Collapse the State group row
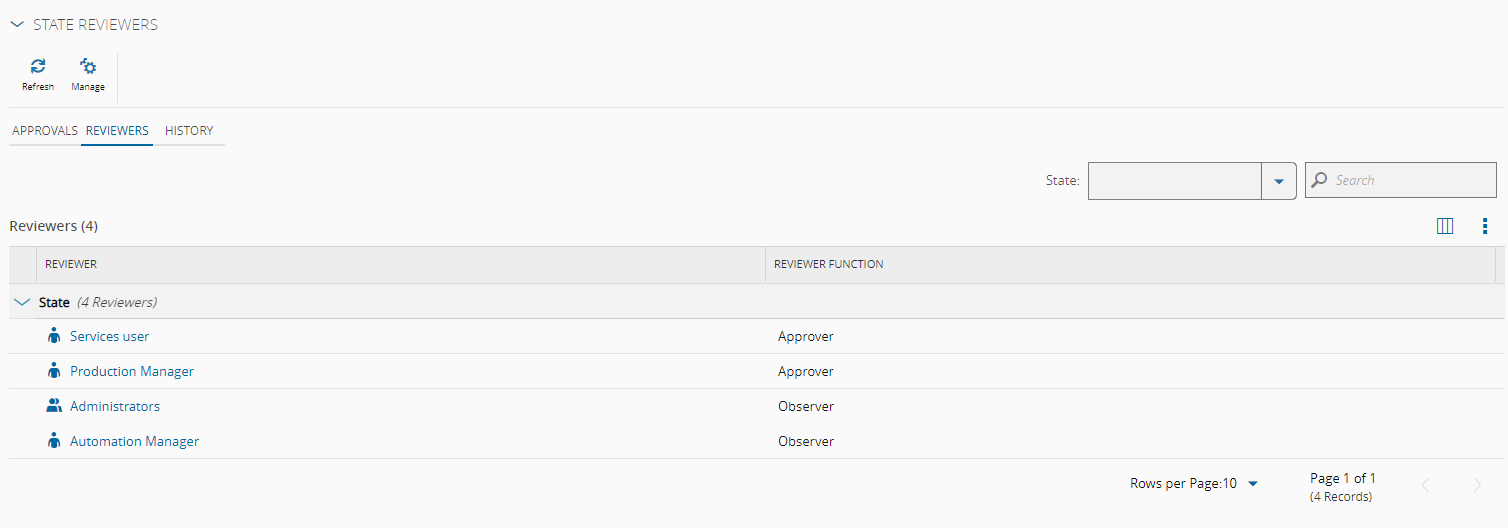The height and width of the screenshot is (528, 1508). (22, 302)
